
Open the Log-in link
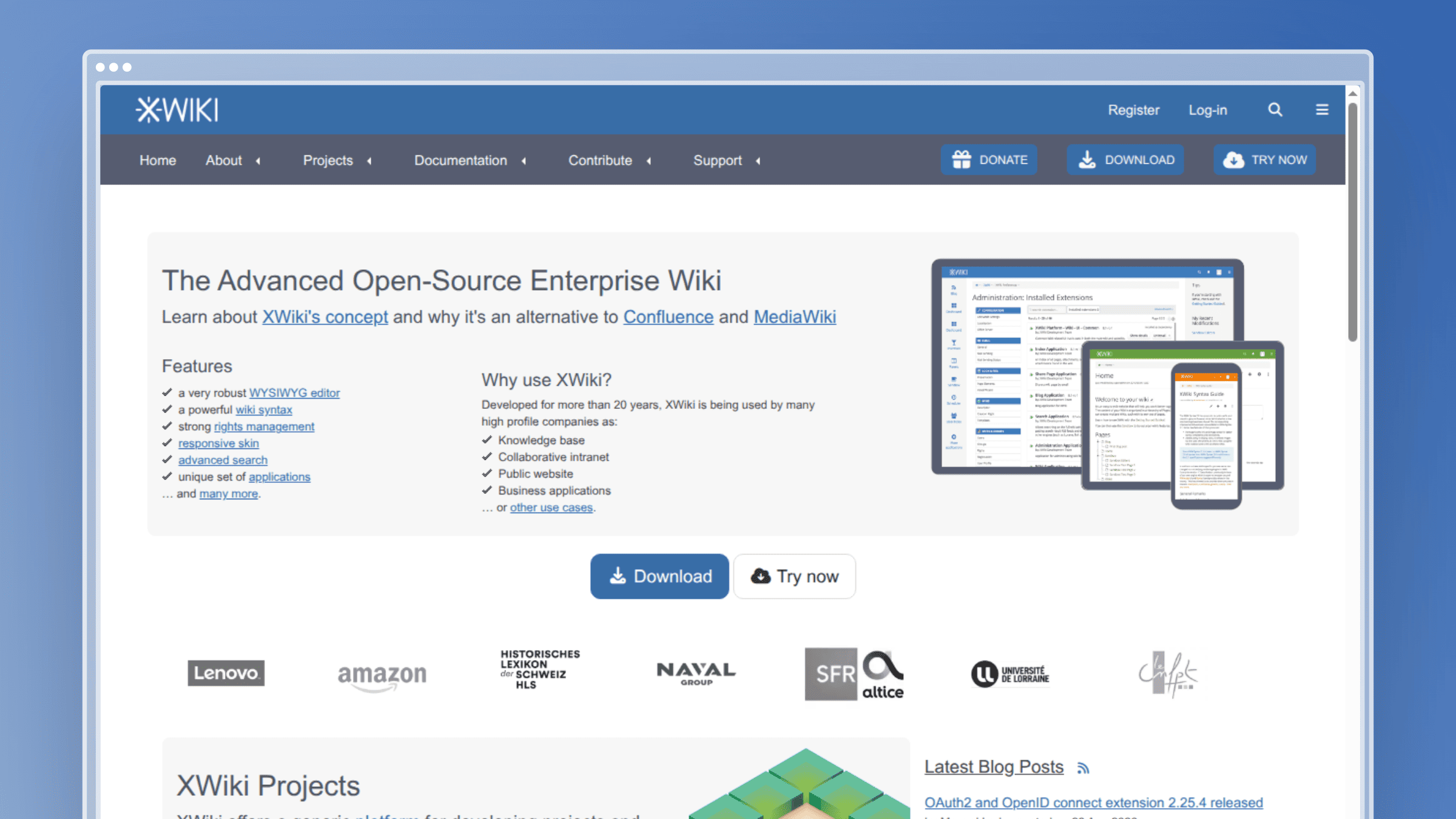pyautogui.click(x=1207, y=110)
